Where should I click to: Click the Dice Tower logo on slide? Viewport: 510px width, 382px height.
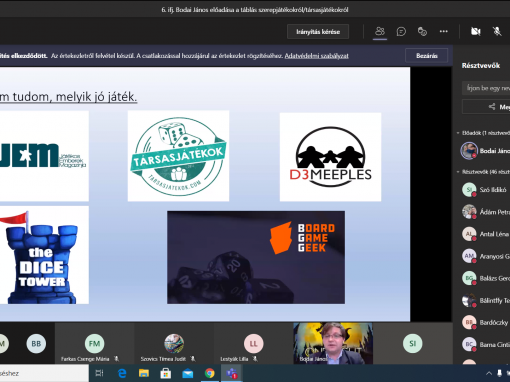coord(44,255)
